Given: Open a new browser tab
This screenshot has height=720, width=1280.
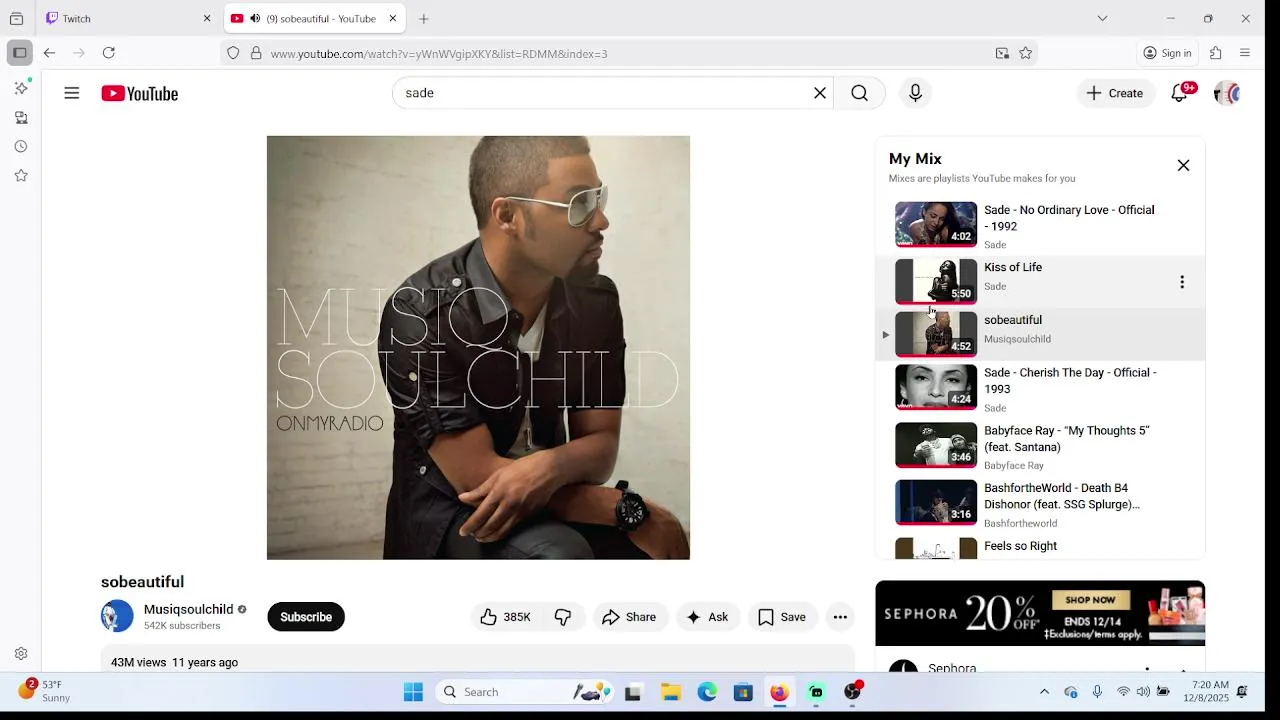Looking at the screenshot, I should click(424, 18).
